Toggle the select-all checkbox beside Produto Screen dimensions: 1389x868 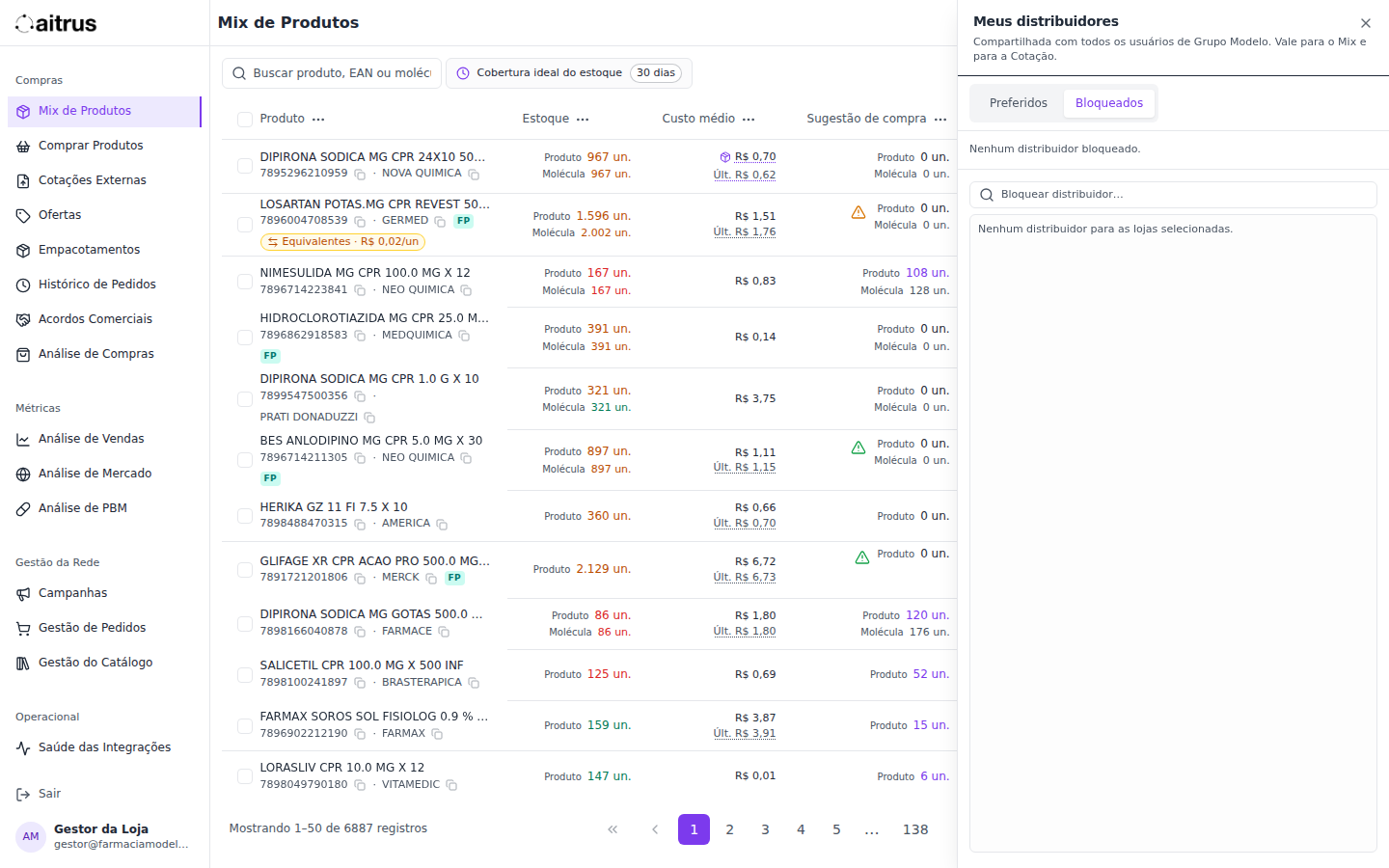[x=245, y=119]
